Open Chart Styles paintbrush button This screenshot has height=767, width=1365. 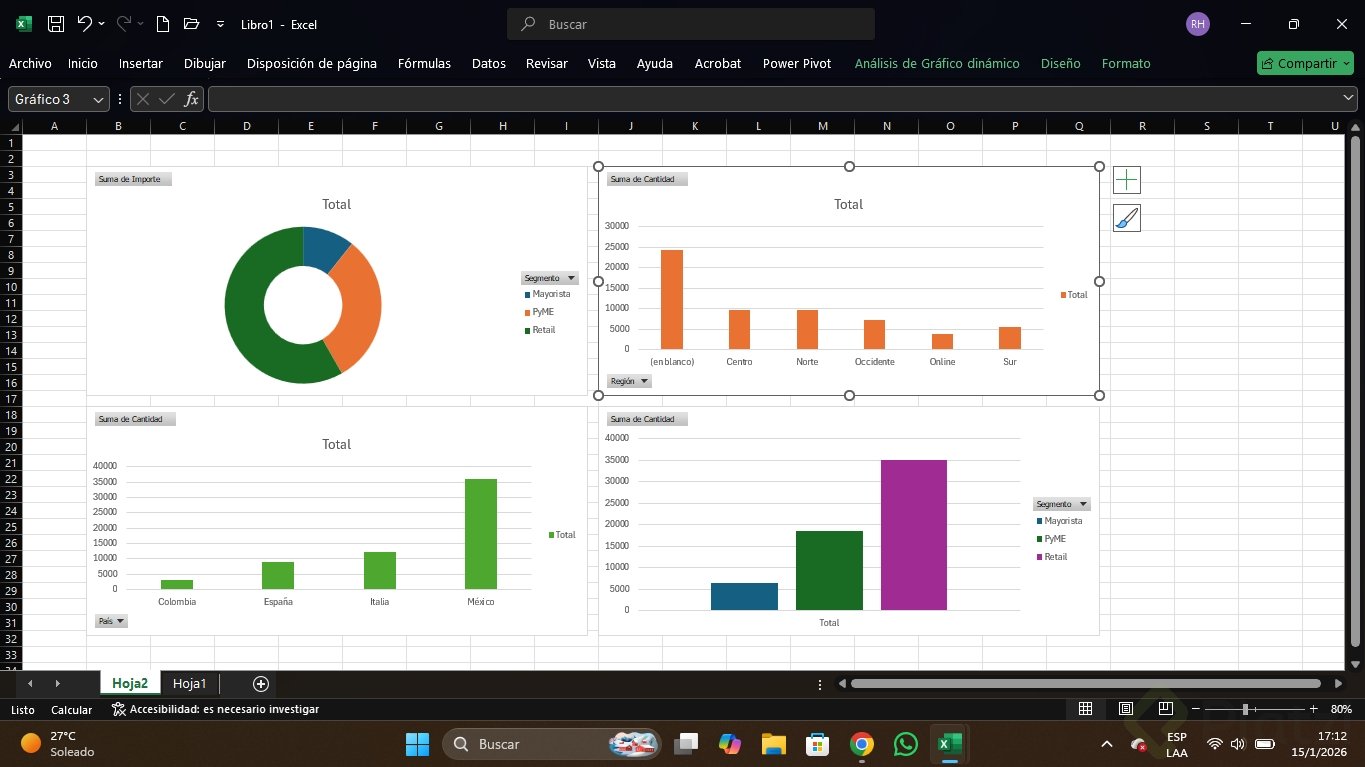(1127, 218)
